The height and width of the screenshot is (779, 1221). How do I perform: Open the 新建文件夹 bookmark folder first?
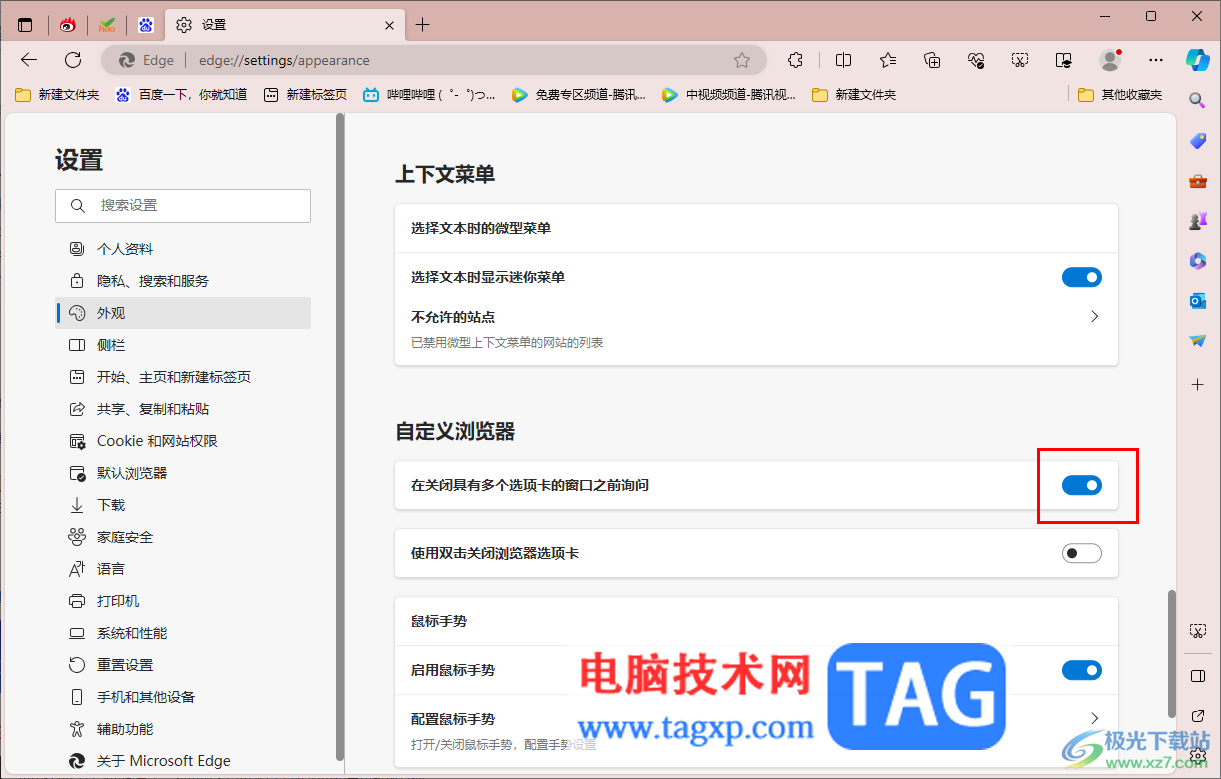coord(58,95)
